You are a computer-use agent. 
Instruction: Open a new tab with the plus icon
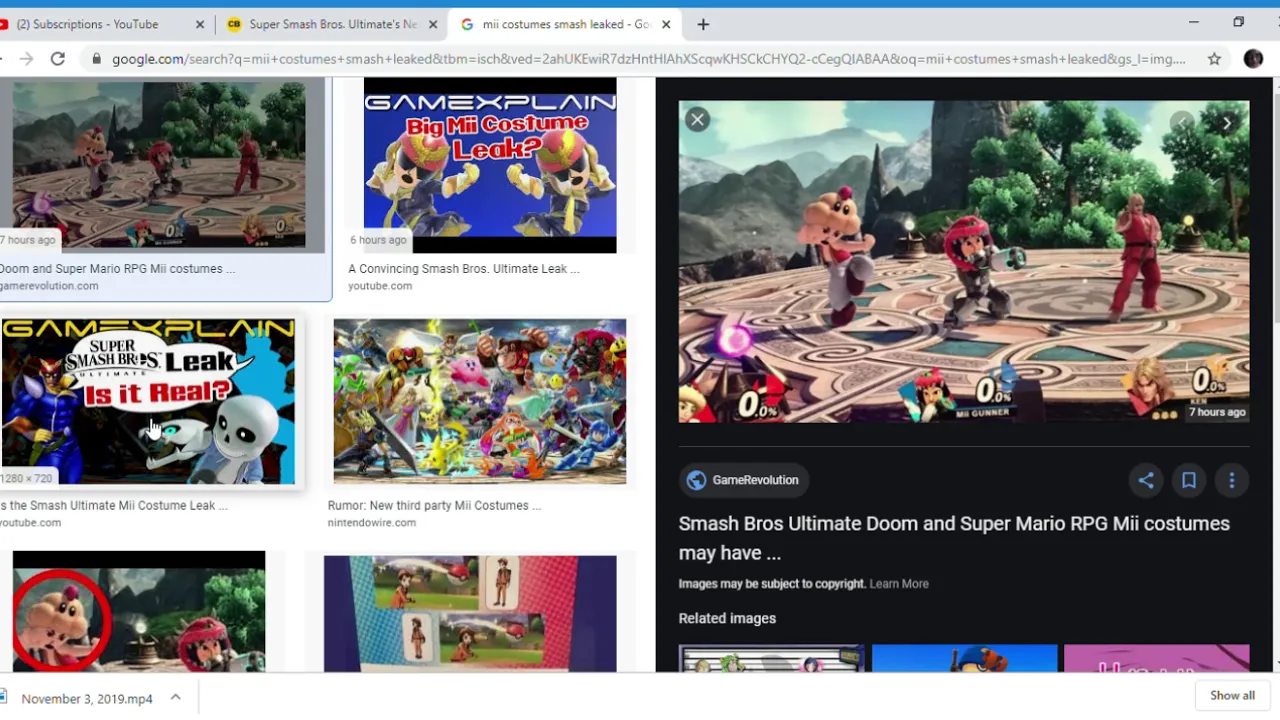coord(703,24)
